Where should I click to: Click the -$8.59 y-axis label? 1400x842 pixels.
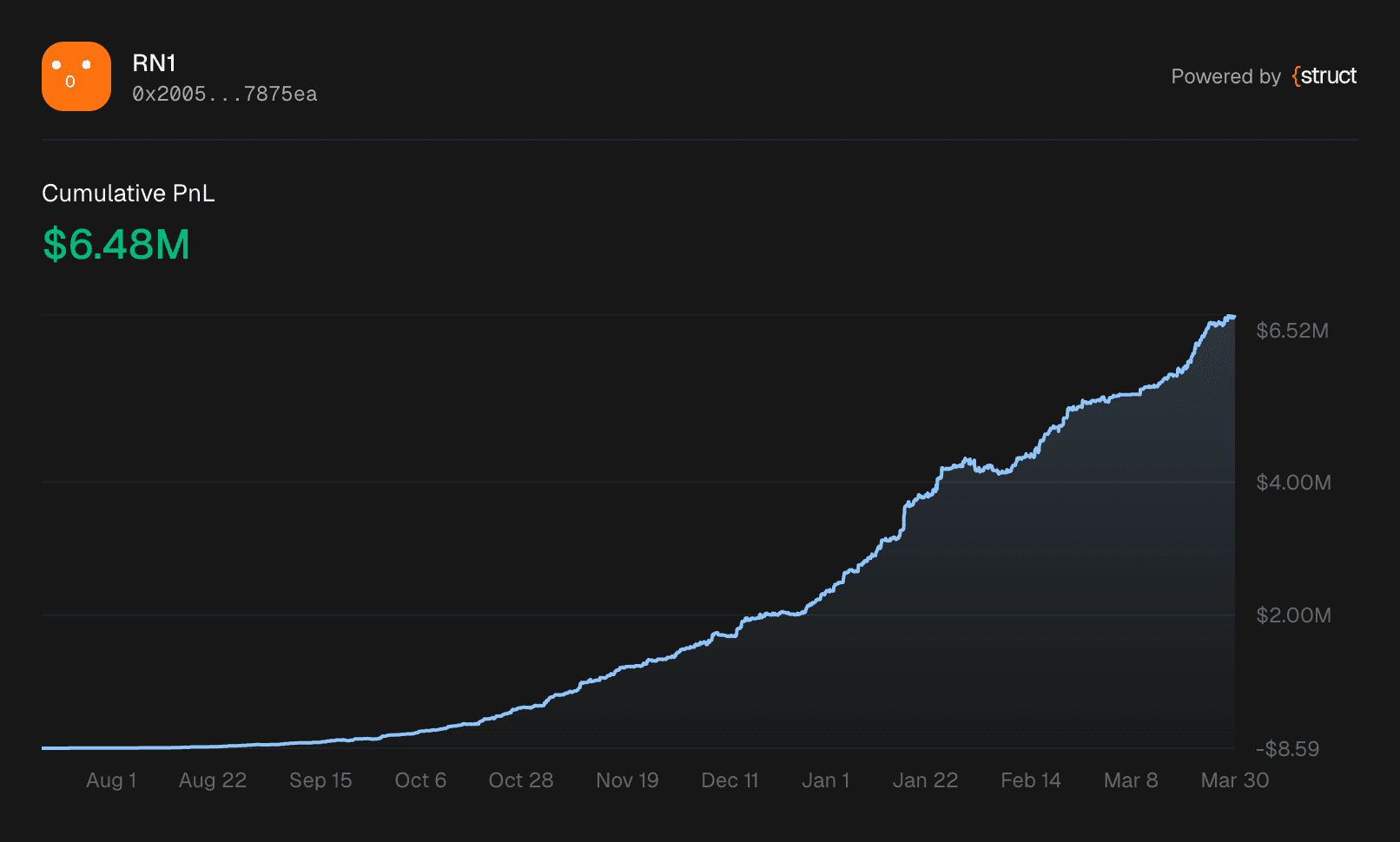click(1287, 749)
